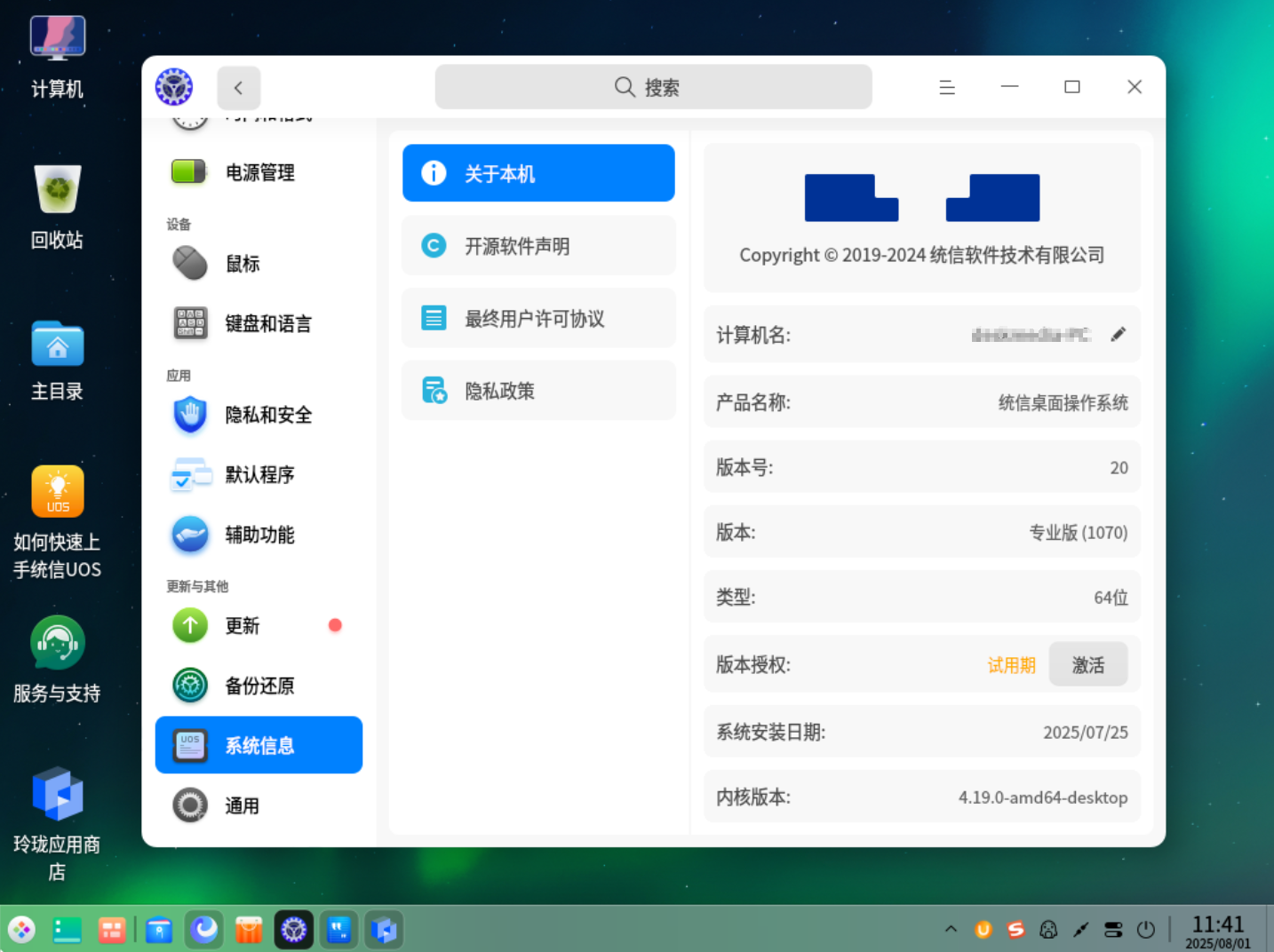
Task: Click the Service and Support (服务与支持) icon
Action: click(x=57, y=659)
